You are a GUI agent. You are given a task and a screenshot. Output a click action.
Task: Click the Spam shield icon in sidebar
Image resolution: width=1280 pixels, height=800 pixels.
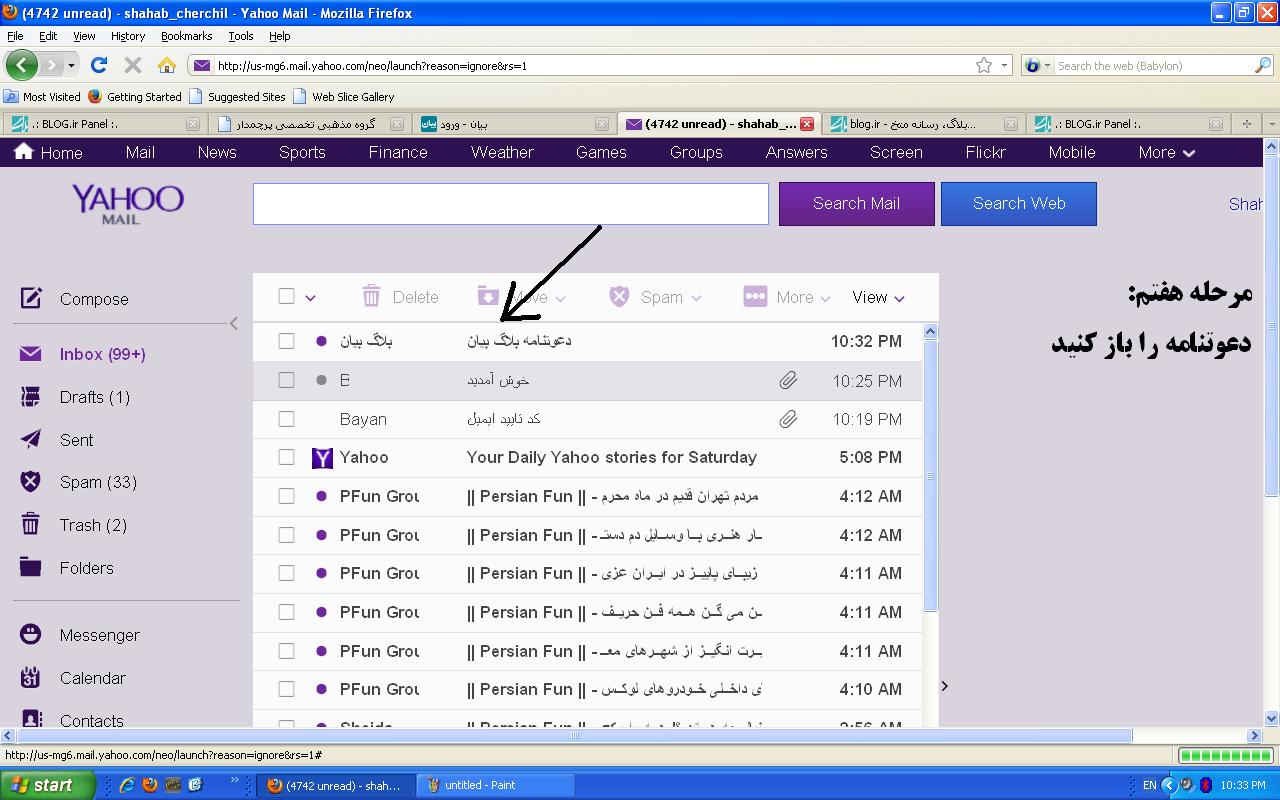tap(31, 482)
